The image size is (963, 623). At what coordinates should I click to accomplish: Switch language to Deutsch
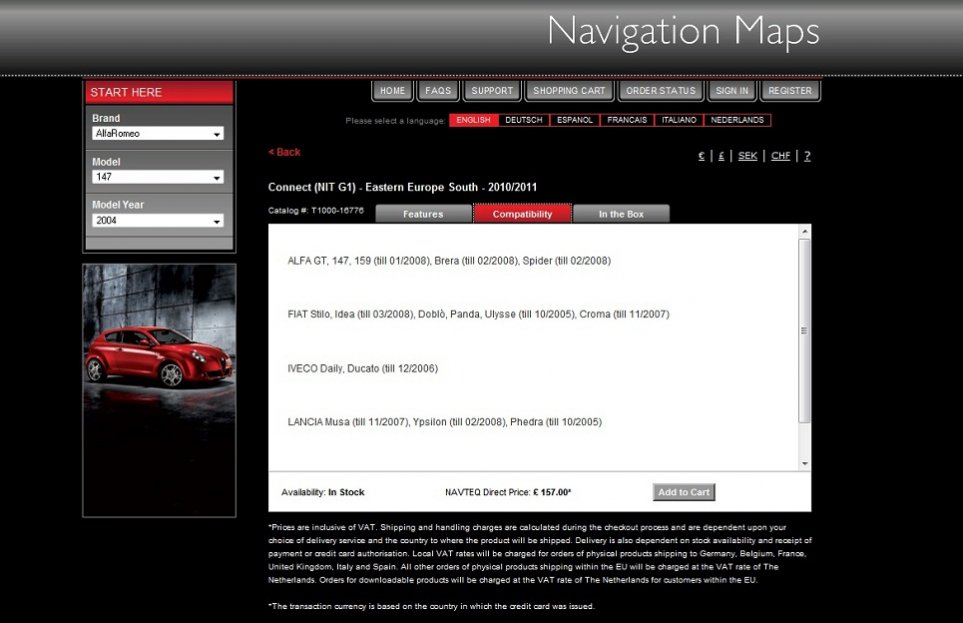coord(524,120)
